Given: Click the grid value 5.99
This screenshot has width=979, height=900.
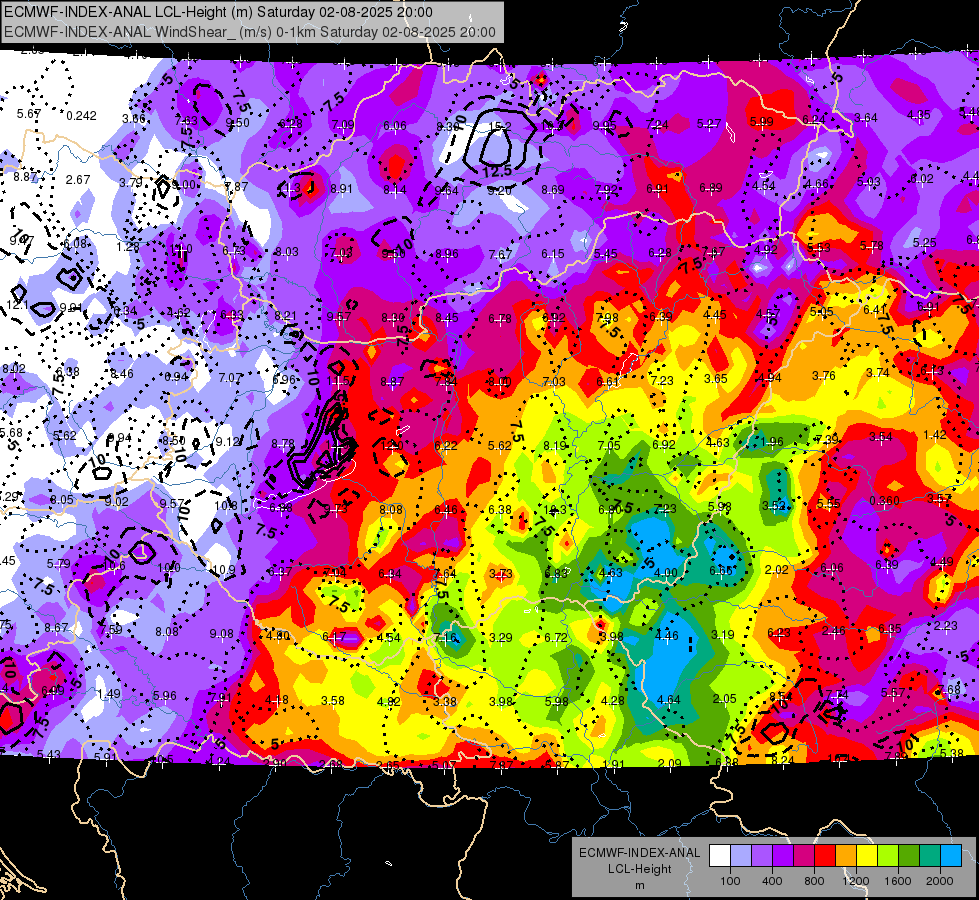Looking at the screenshot, I should [761, 121].
